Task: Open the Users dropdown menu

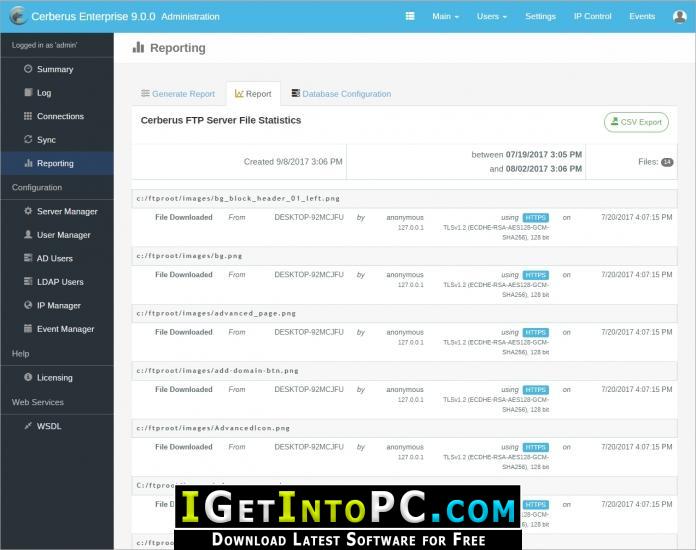Action: [x=492, y=16]
